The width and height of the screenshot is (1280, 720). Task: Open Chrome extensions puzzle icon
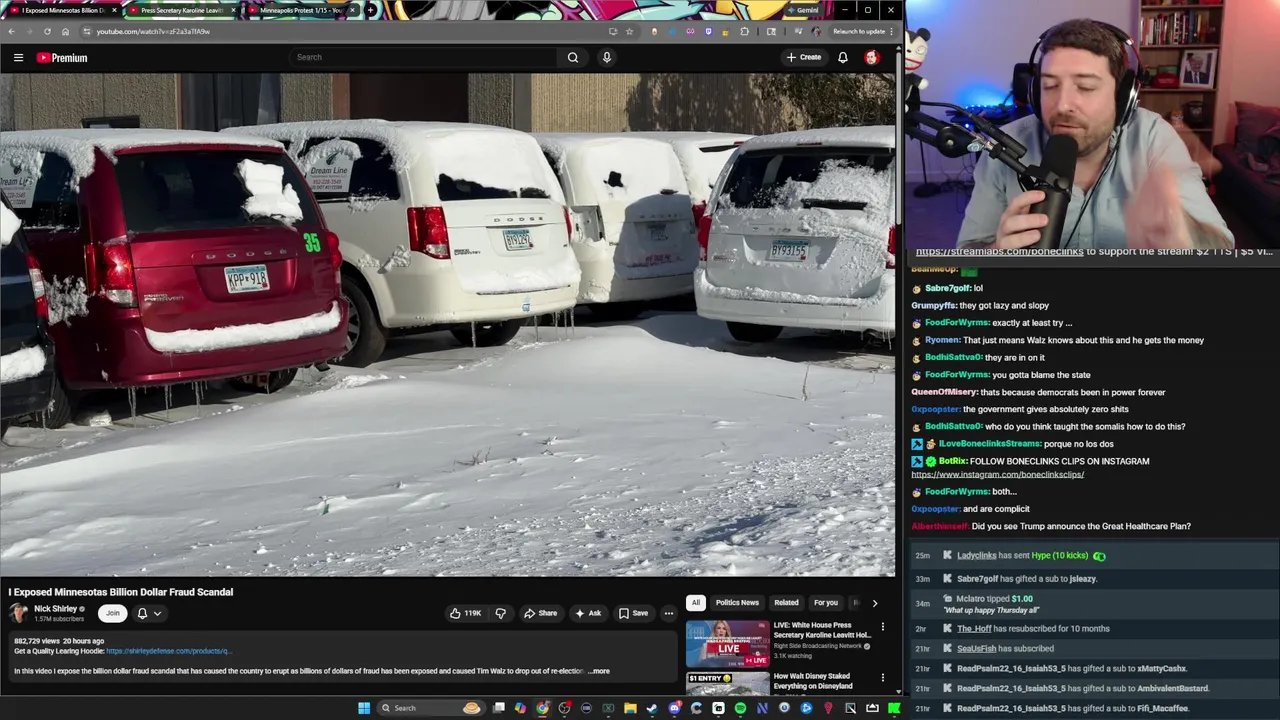tap(744, 31)
